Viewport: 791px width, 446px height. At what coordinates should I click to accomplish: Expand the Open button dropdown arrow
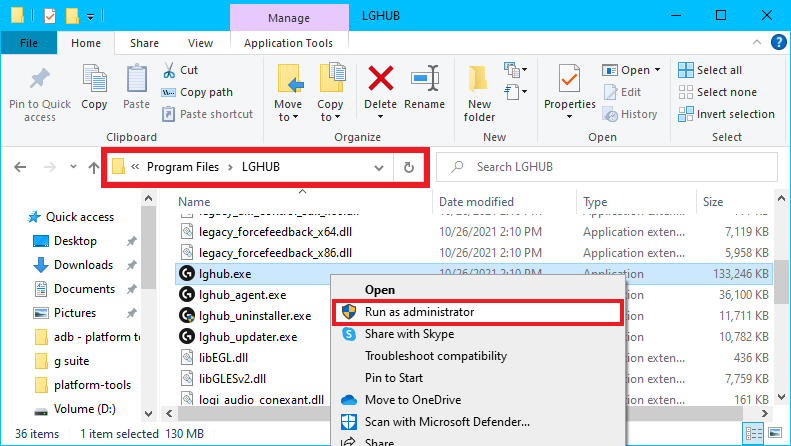[657, 70]
